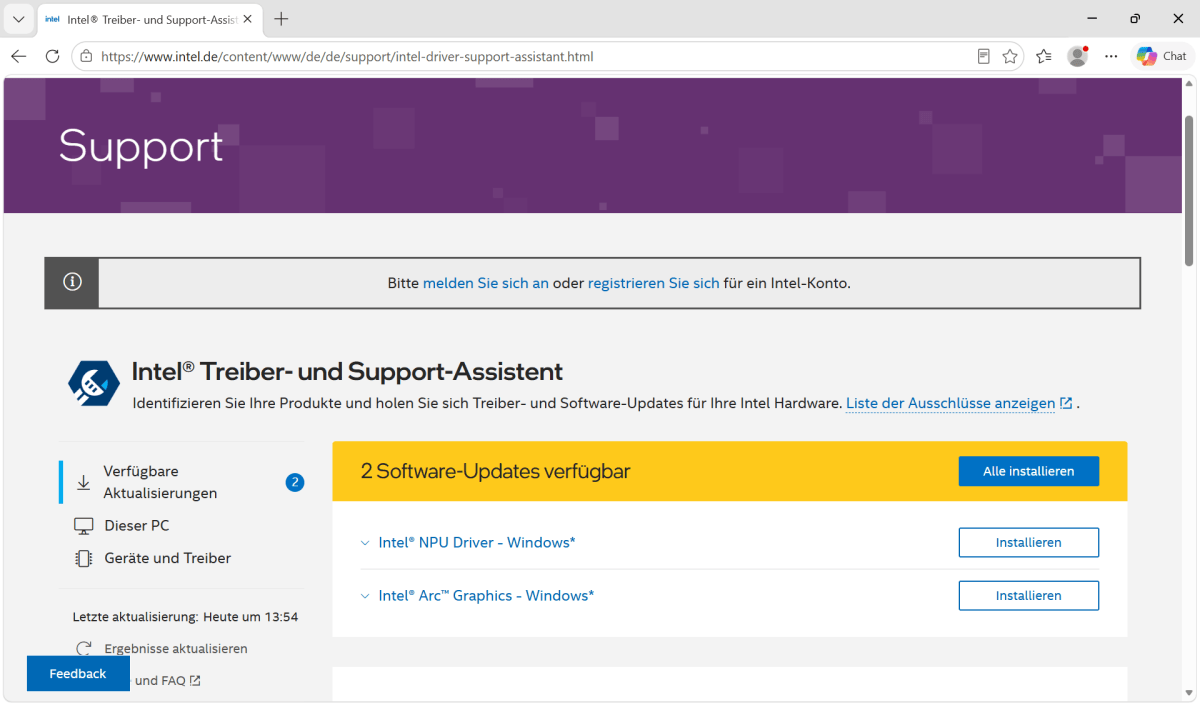This screenshot has height=705, width=1200.
Task: Go back using the browser back arrow
Action: point(19,57)
